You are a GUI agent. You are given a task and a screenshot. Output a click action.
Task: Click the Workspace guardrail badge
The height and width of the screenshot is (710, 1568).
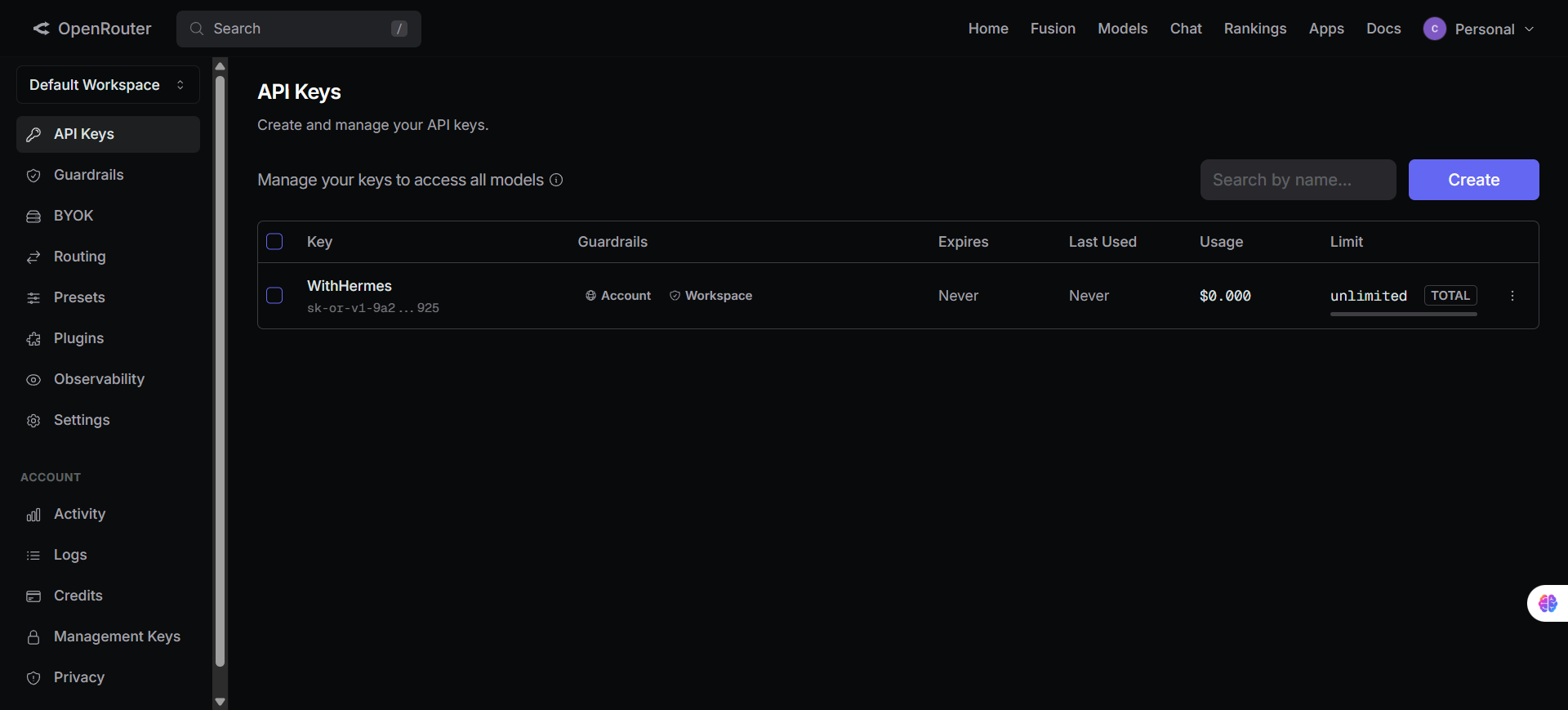710,296
